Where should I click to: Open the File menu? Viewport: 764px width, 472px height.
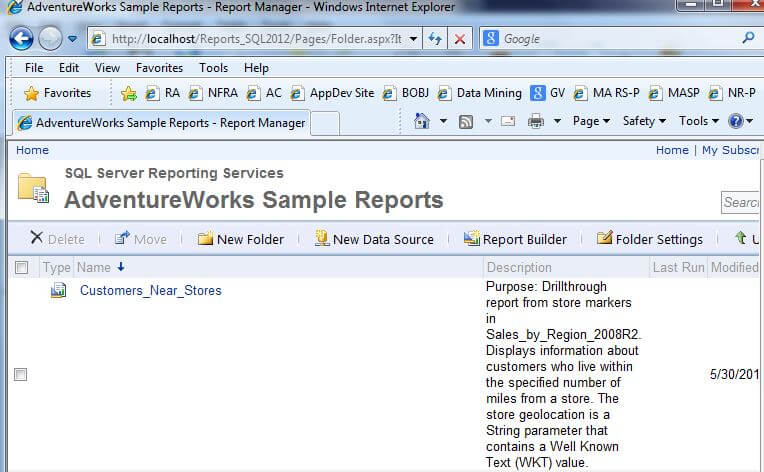pyautogui.click(x=34, y=68)
